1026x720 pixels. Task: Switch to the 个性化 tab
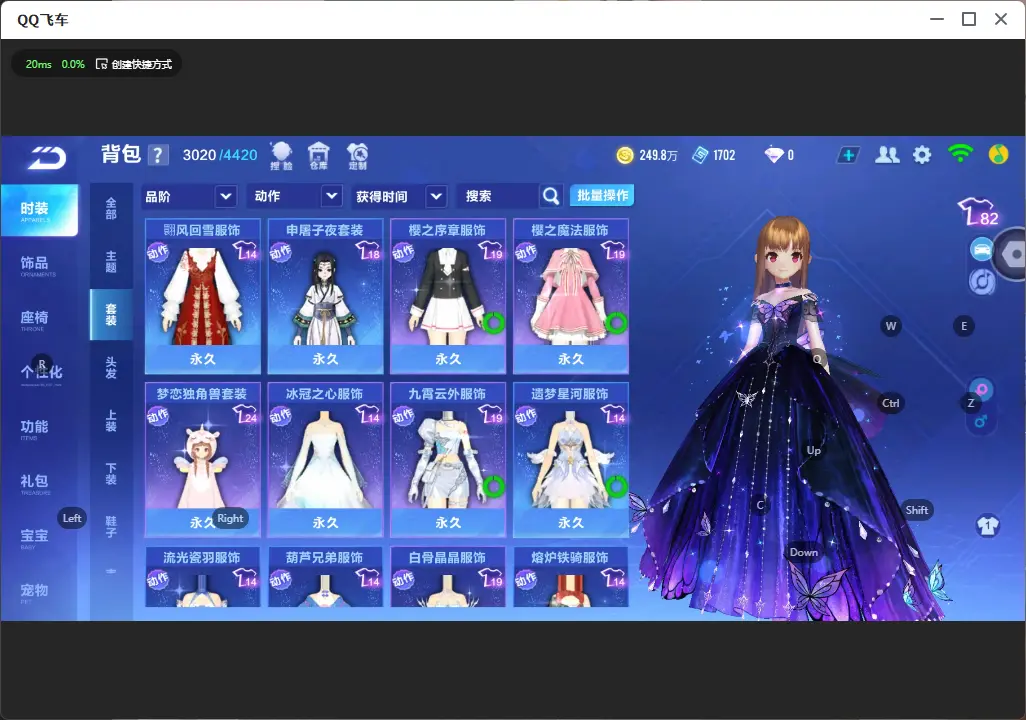tap(41, 373)
